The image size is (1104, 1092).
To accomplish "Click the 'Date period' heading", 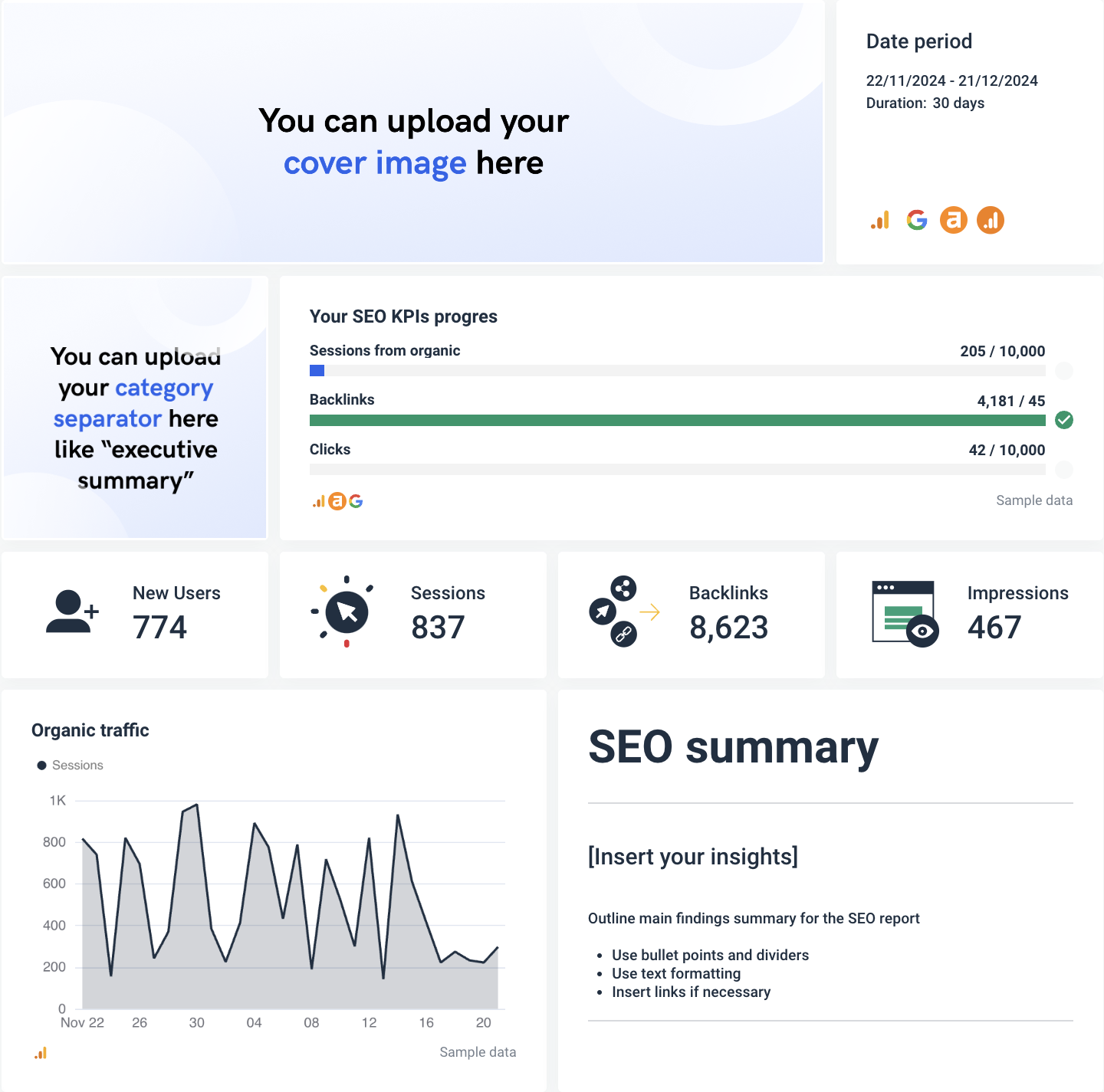I will point(919,41).
